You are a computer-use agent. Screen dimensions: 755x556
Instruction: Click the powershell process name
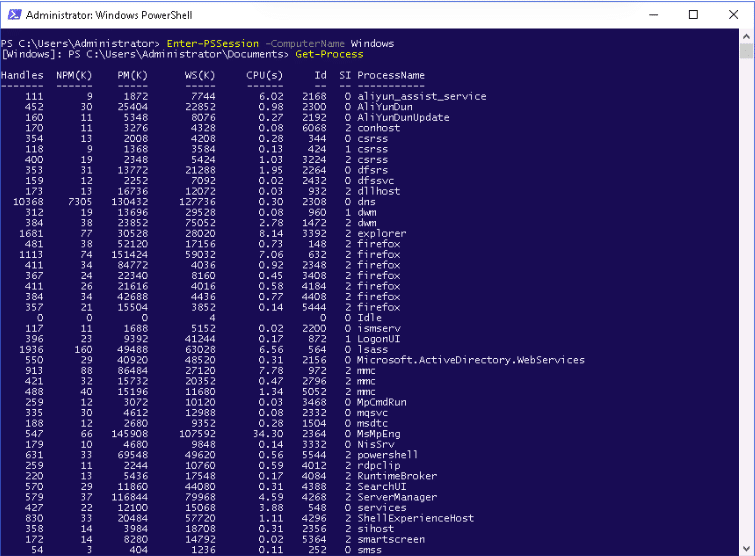(x=388, y=455)
